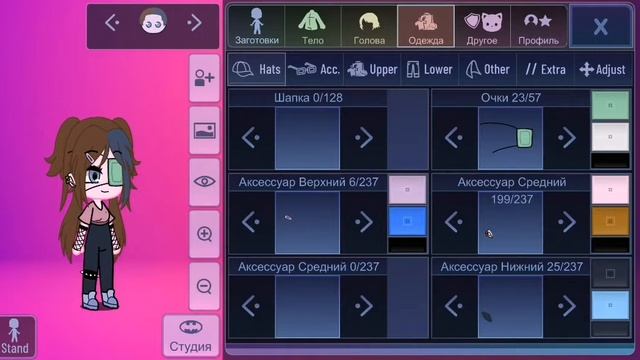Pick light blue Аксессуар Нижний swatch
The width and height of the screenshot is (640, 360).
(x=610, y=305)
